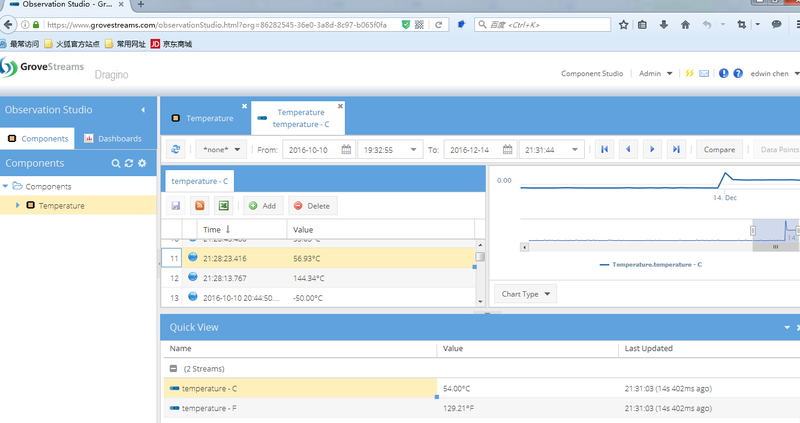Toggle the Temperature.temperature - C chart legend
800x423 pixels.
pos(651,264)
